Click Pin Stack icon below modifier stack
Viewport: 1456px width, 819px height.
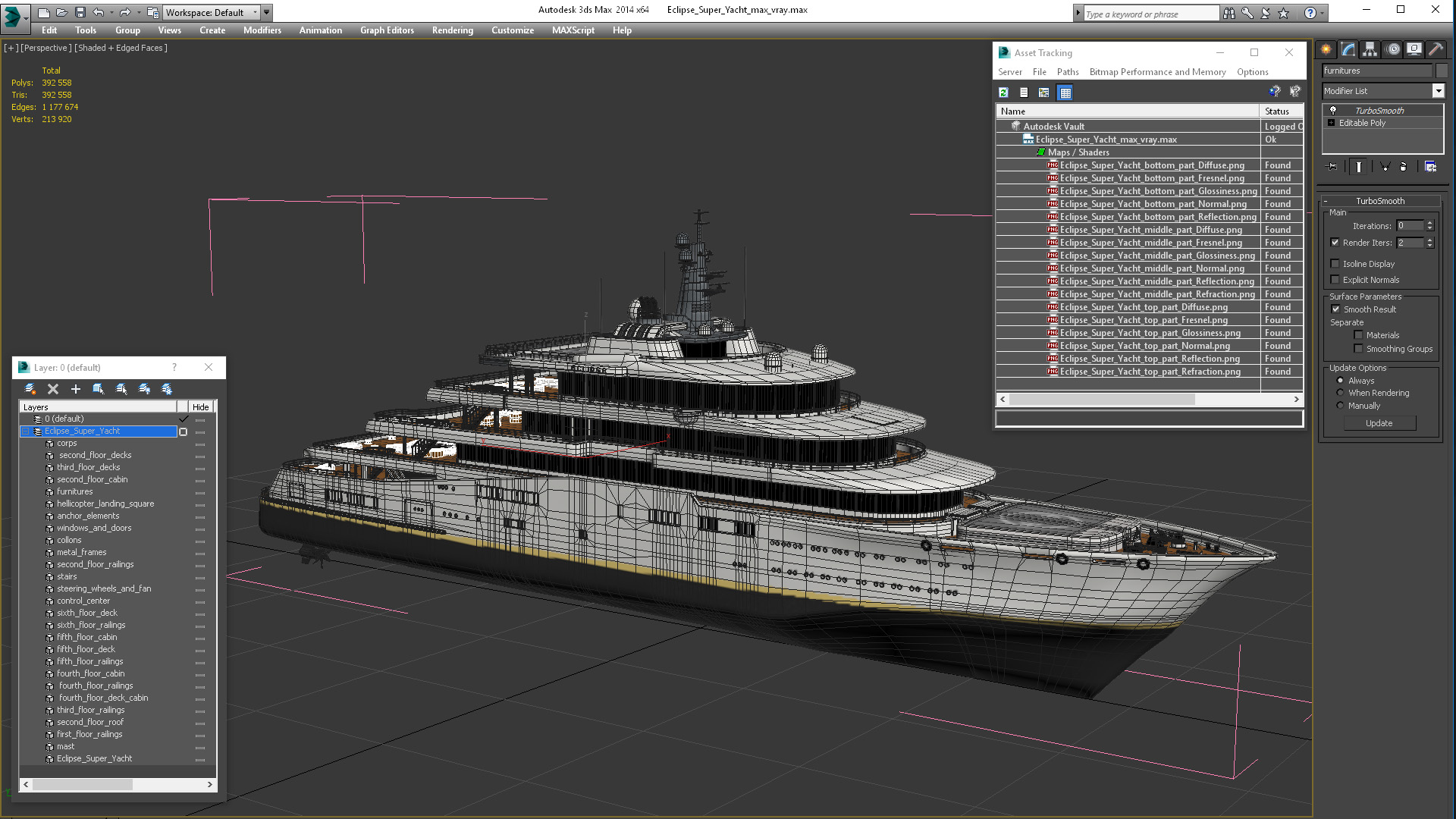(1332, 167)
